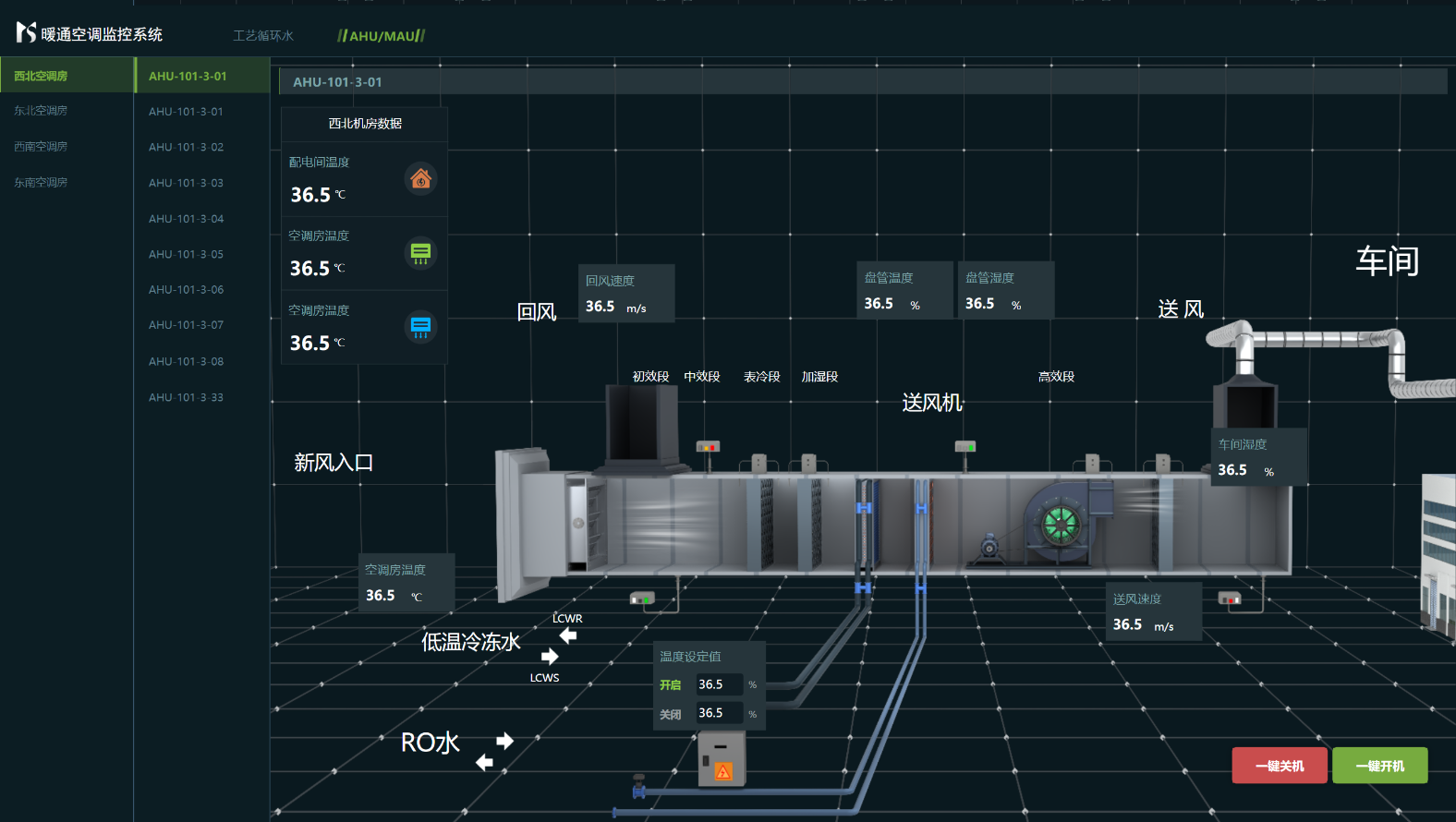This screenshot has height=822, width=1456.
Task: Click the system logo at top left
Action: [26, 33]
